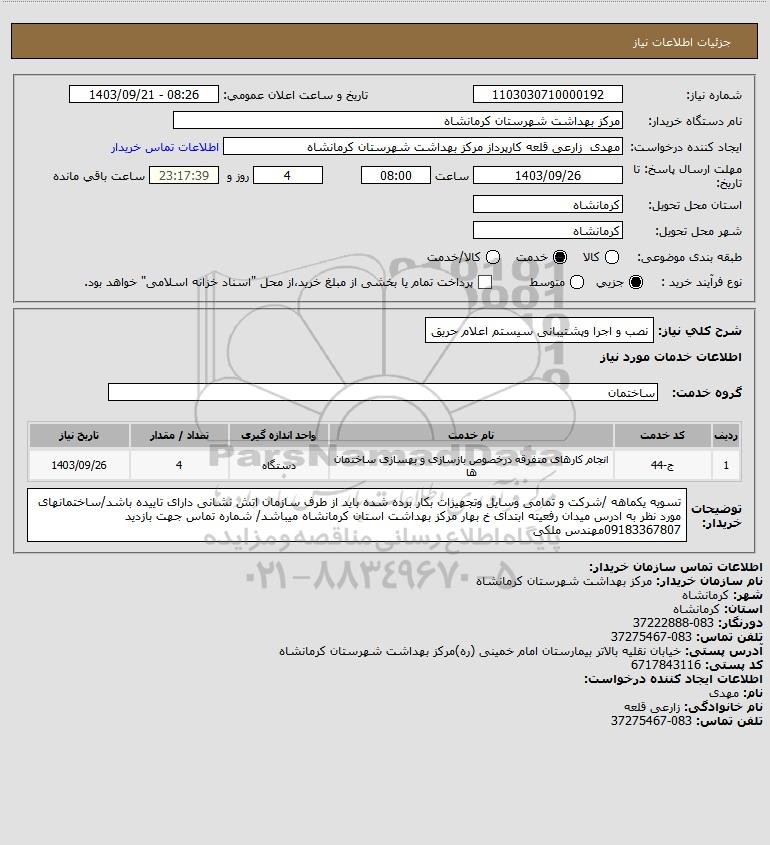Select the کالا radio button
This screenshot has width=770, height=845.
612,258
